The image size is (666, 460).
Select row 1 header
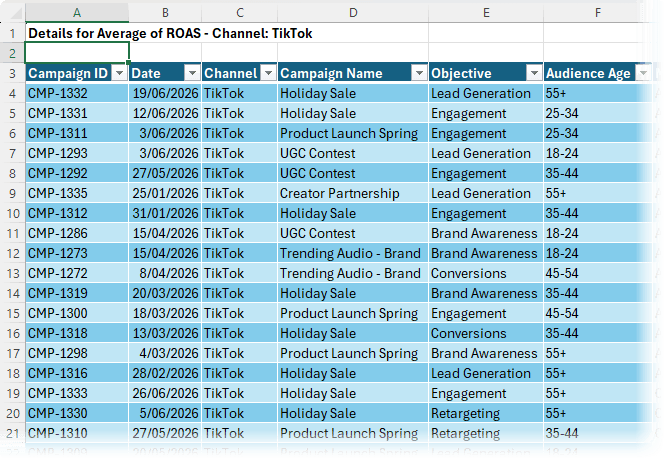[x=13, y=33]
